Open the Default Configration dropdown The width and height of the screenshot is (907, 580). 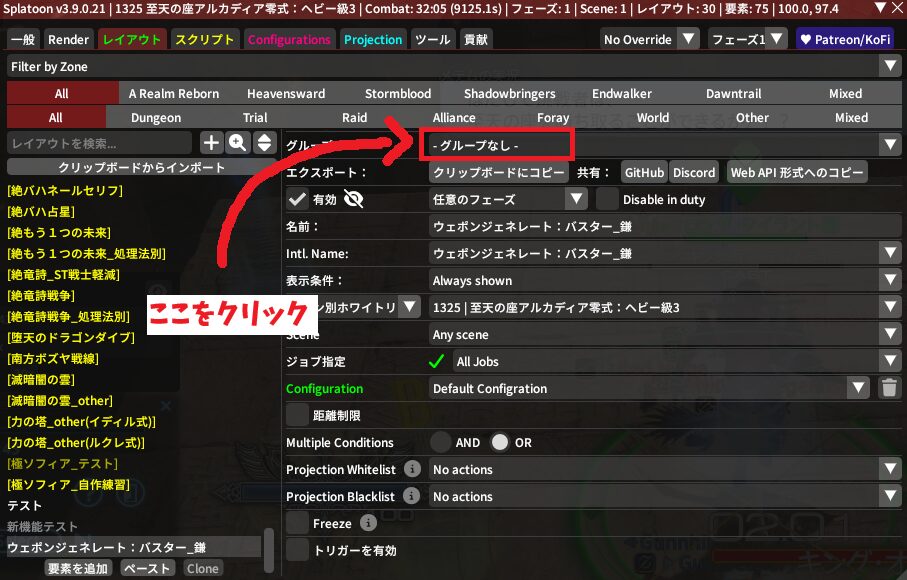[x=650, y=388]
